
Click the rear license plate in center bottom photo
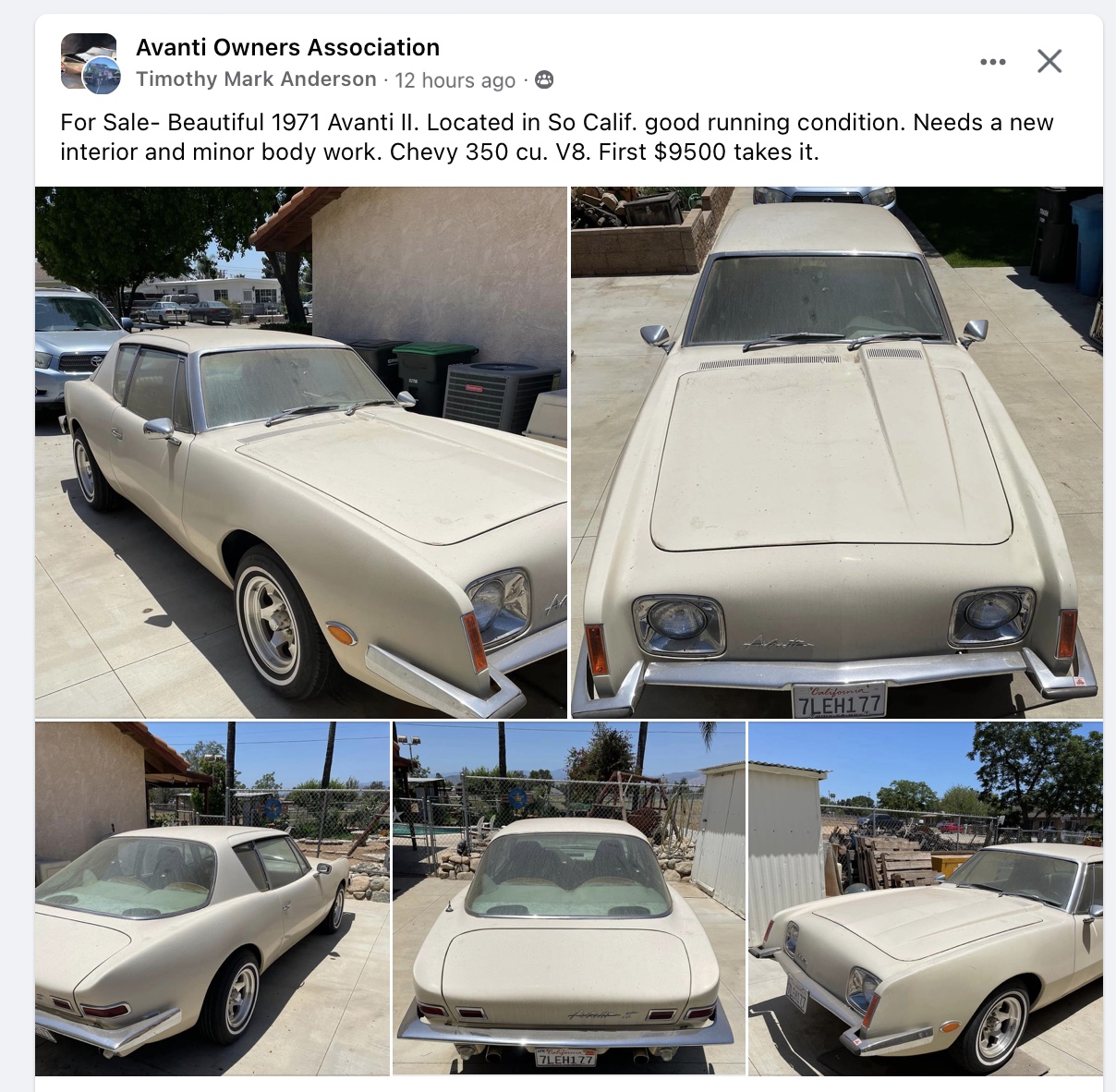tap(565, 1058)
